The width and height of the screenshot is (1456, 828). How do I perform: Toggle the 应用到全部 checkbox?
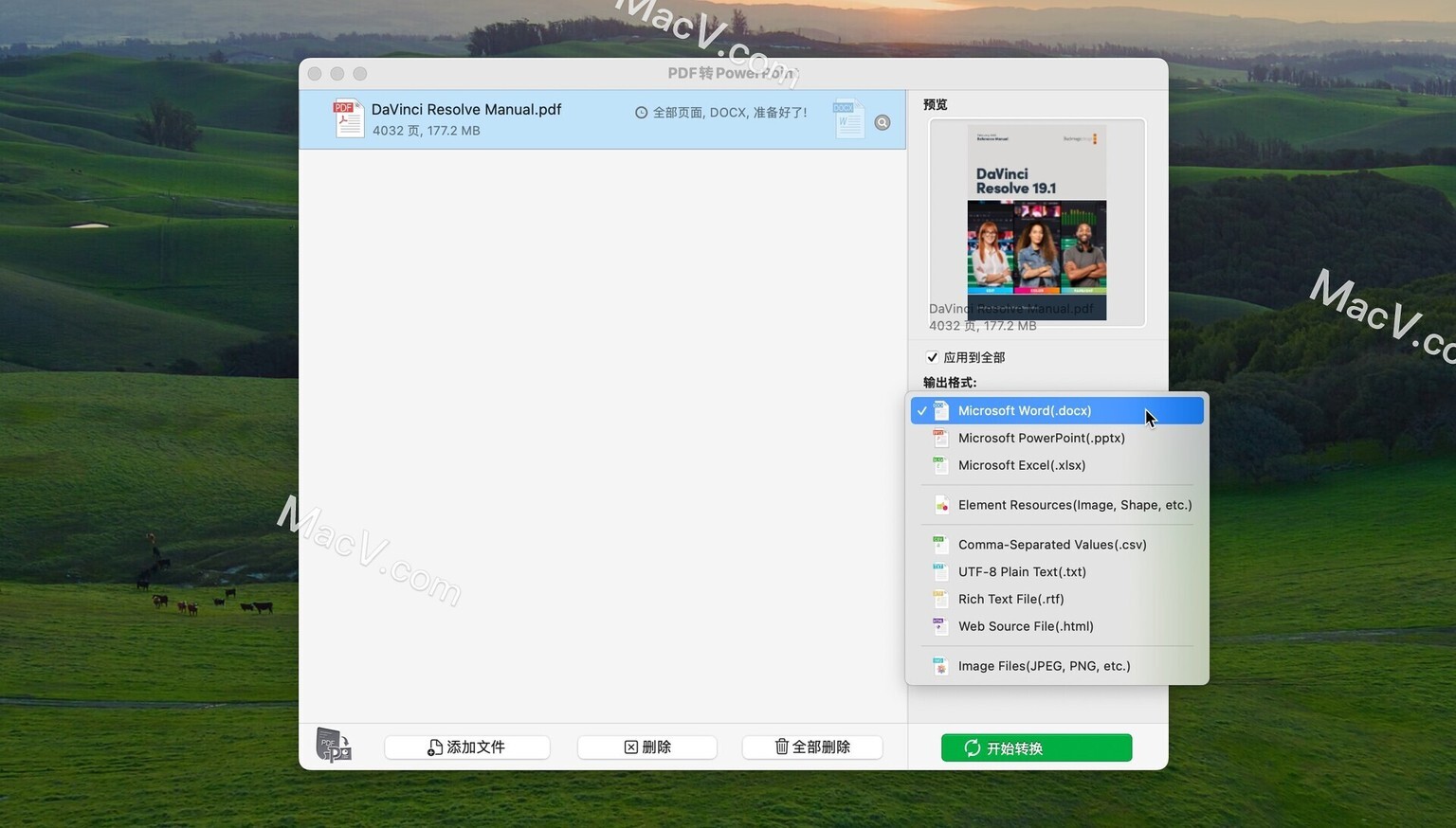(932, 357)
